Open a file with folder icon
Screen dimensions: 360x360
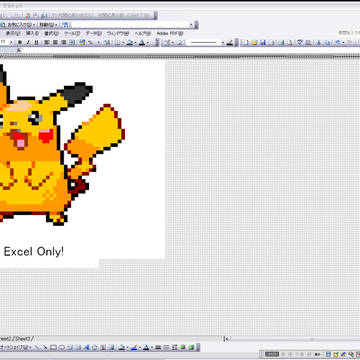(x=255, y=42)
